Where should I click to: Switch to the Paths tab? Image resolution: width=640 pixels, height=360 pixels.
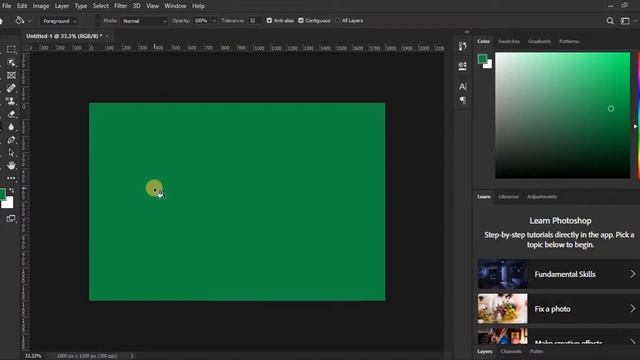pos(536,351)
